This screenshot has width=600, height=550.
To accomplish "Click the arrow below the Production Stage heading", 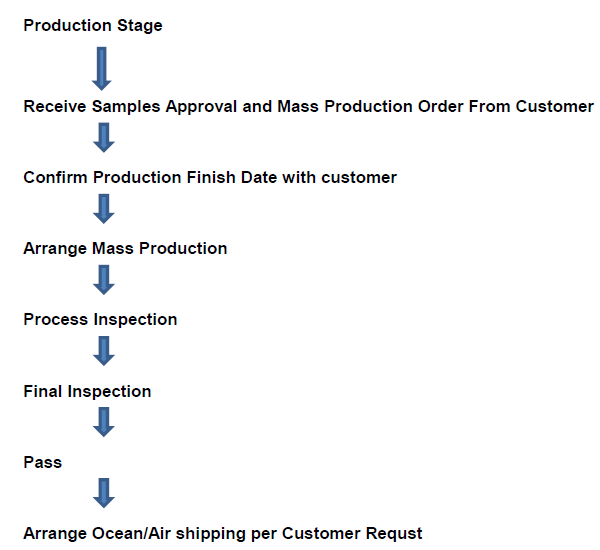I will tap(101, 69).
